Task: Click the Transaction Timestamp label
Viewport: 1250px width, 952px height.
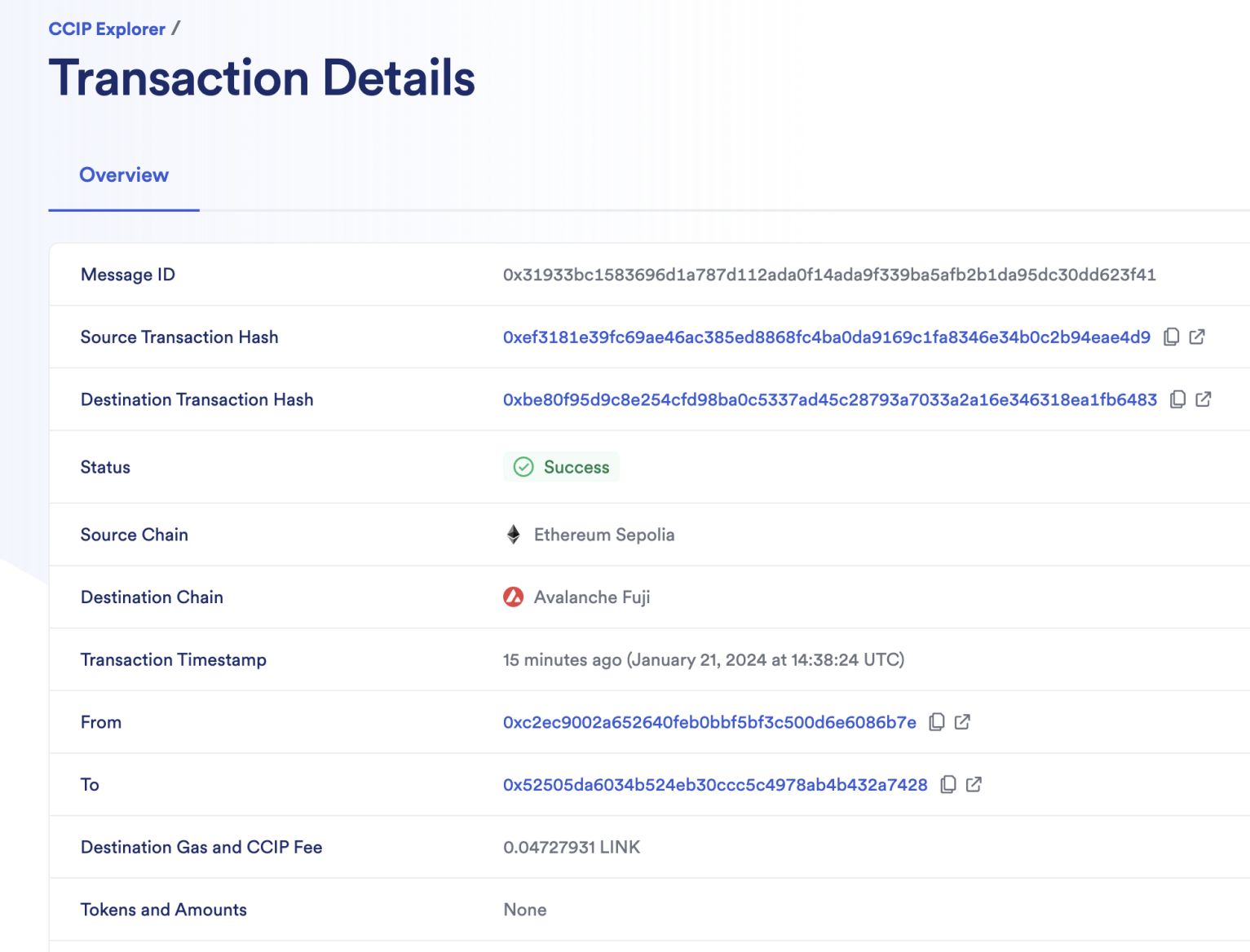Action: (174, 660)
